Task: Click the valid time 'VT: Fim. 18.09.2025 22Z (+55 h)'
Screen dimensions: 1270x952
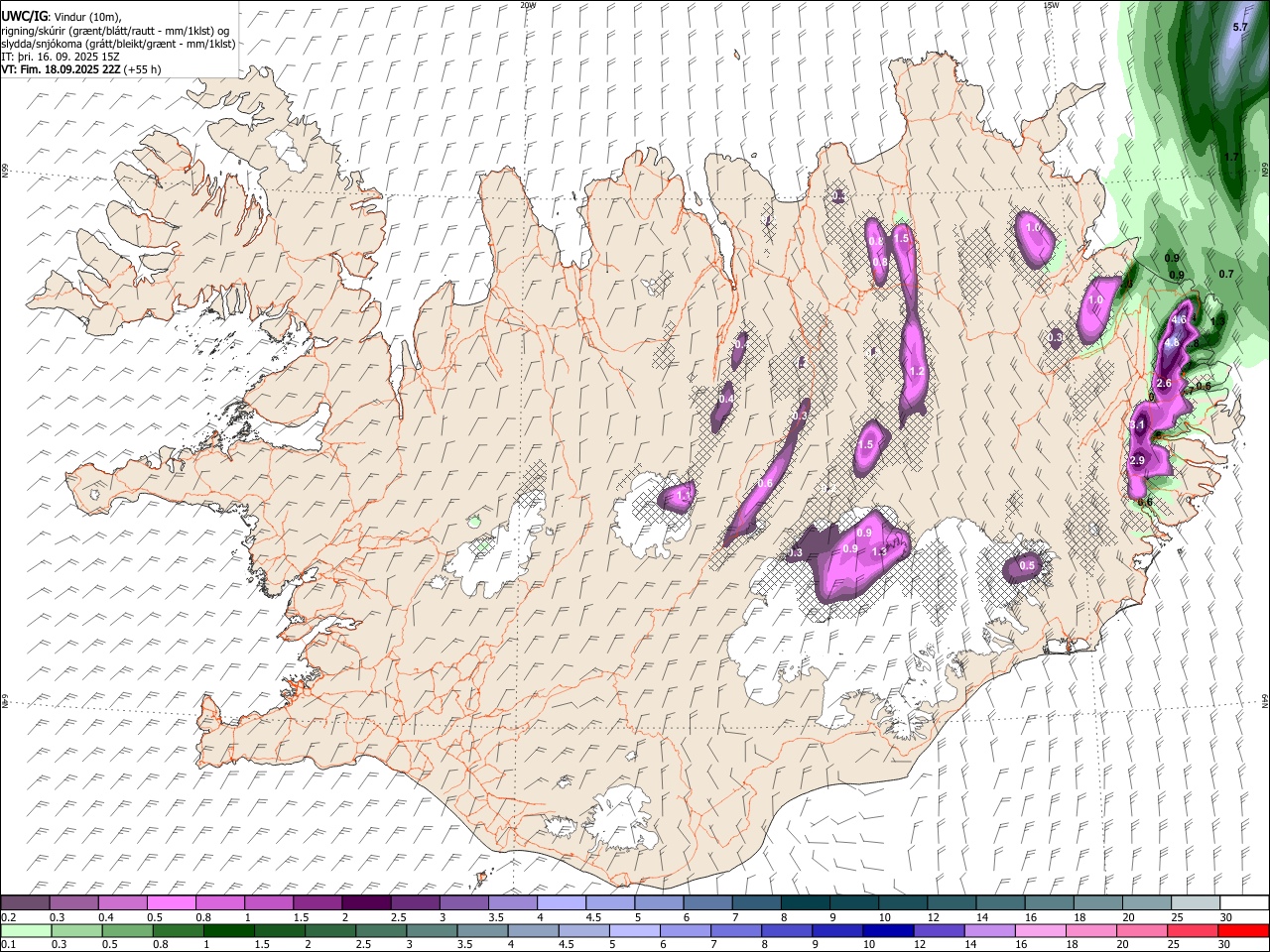Action: [x=81, y=69]
